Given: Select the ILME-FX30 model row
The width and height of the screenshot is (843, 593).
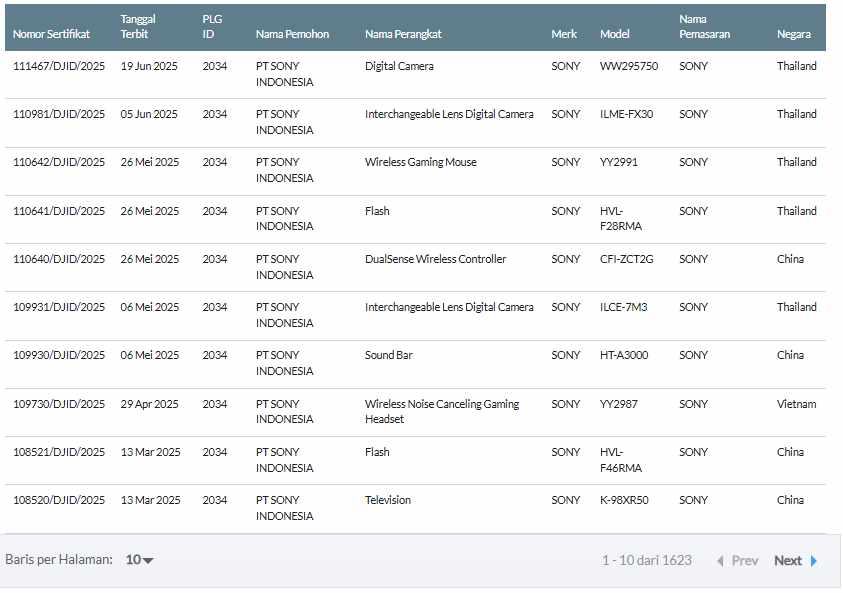Looking at the screenshot, I should [626, 114].
